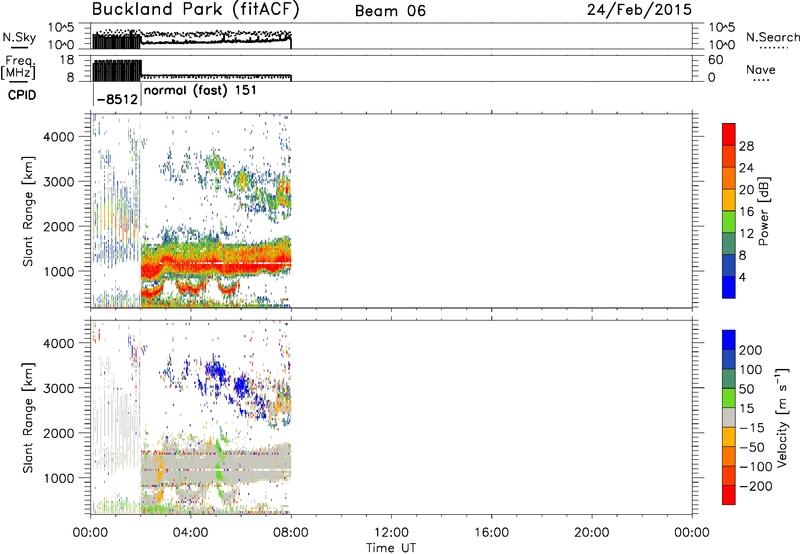Click the 'Time UT' axis label

[x=391, y=548]
